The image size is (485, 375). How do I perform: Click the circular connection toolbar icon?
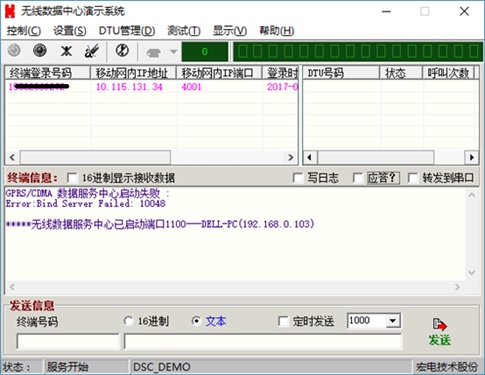click(x=122, y=51)
